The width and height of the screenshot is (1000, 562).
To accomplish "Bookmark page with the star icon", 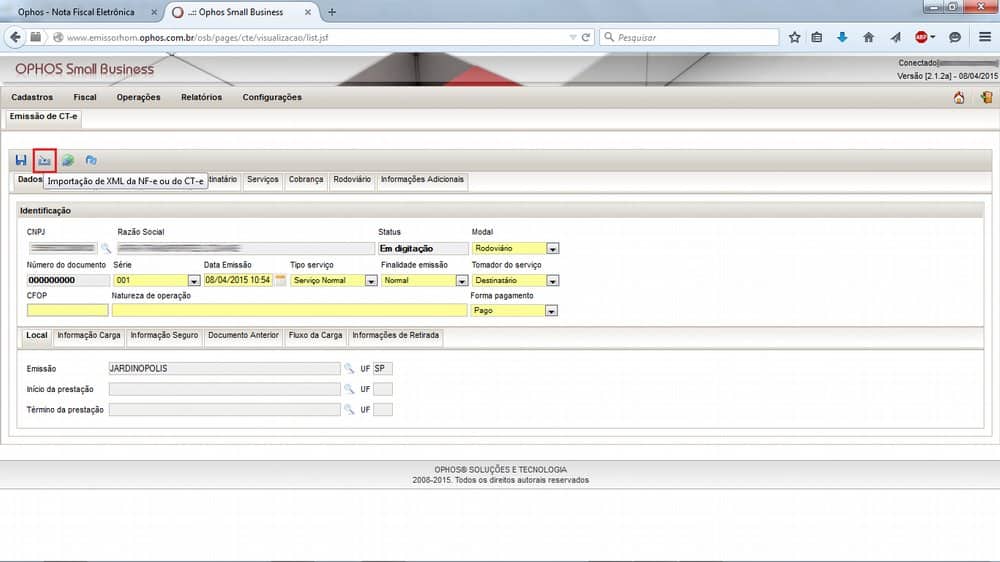I will click(x=794, y=37).
